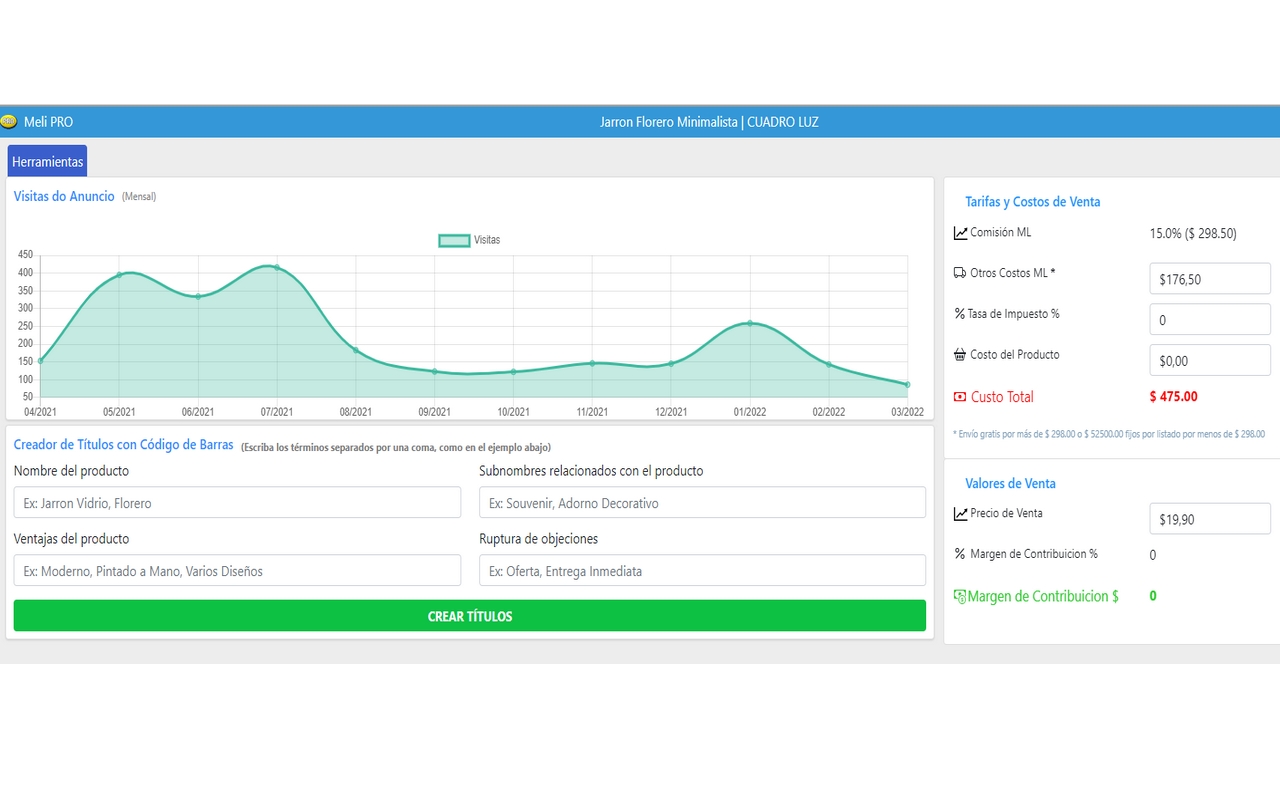Click the Envío gratis footnote text
This screenshot has width=1280, height=800.
pos(1109,434)
